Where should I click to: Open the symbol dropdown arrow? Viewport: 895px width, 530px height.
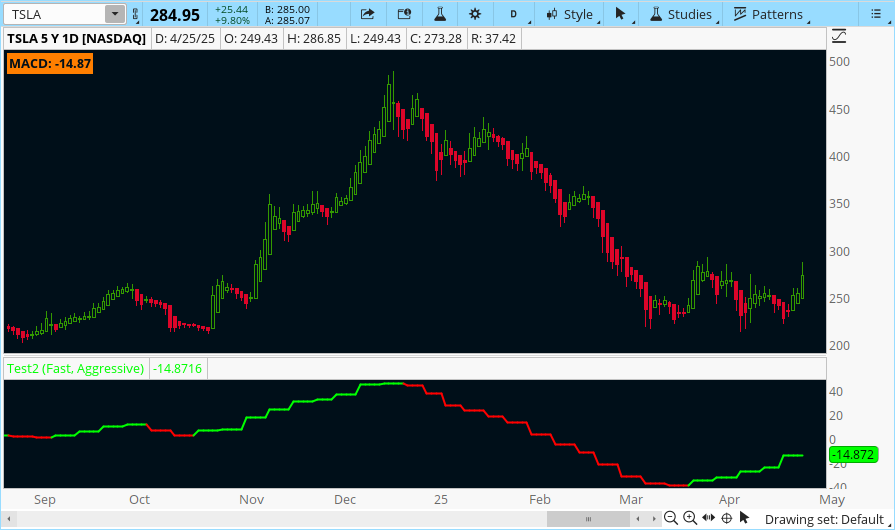tap(115, 14)
